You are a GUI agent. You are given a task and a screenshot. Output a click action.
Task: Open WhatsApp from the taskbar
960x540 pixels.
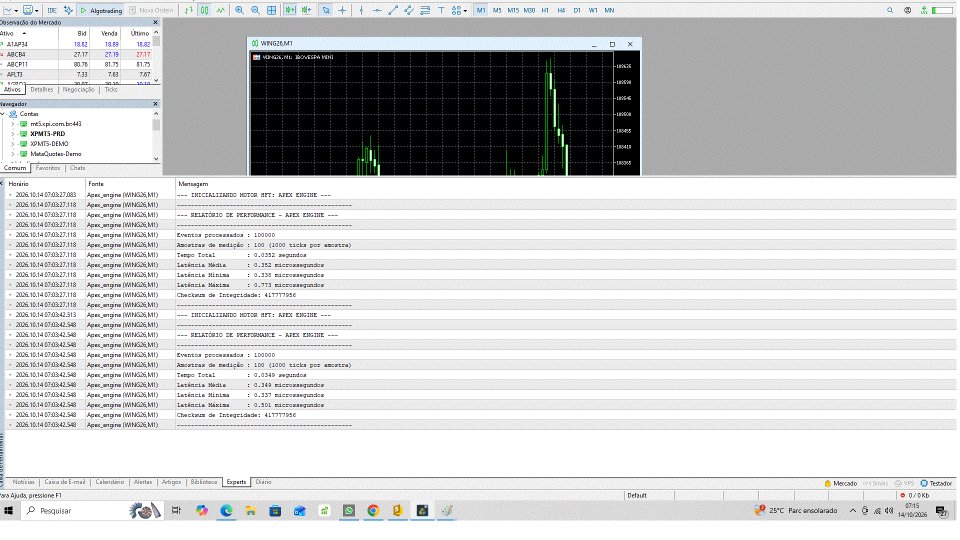click(x=348, y=511)
